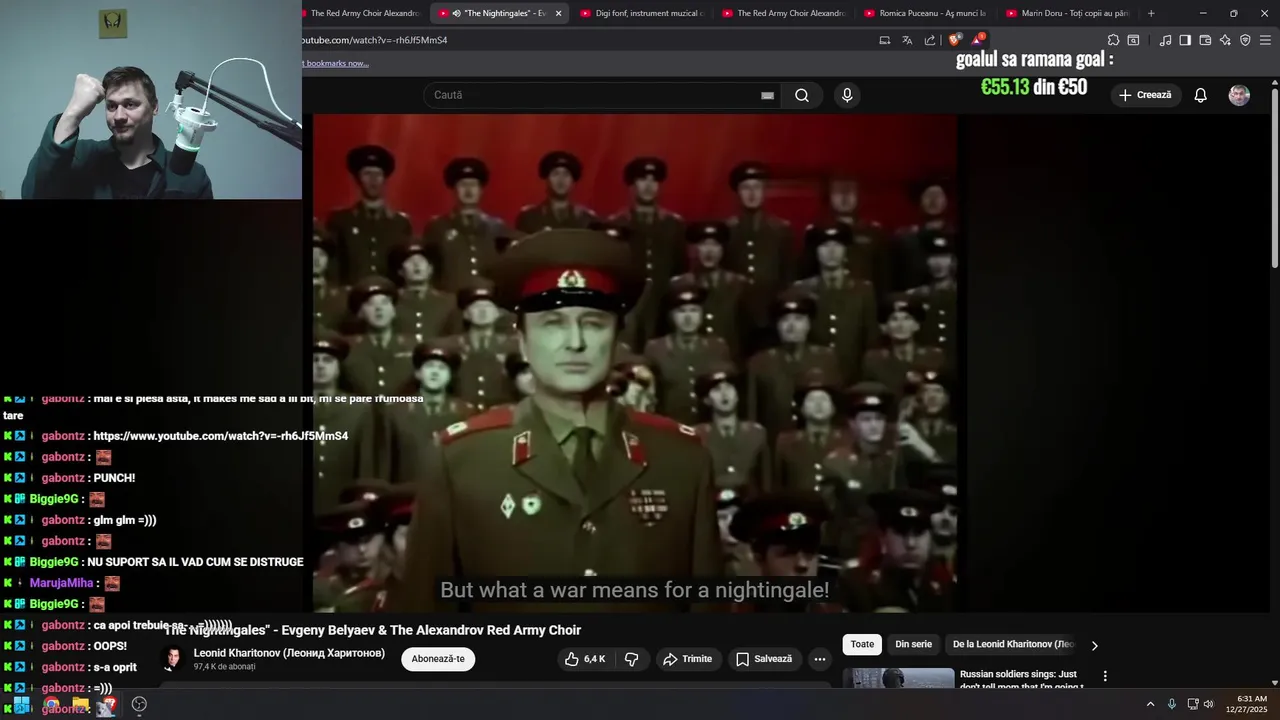Switch to the Digi fonf instrument muzical tab
The image size is (1280, 720).
pos(642,13)
